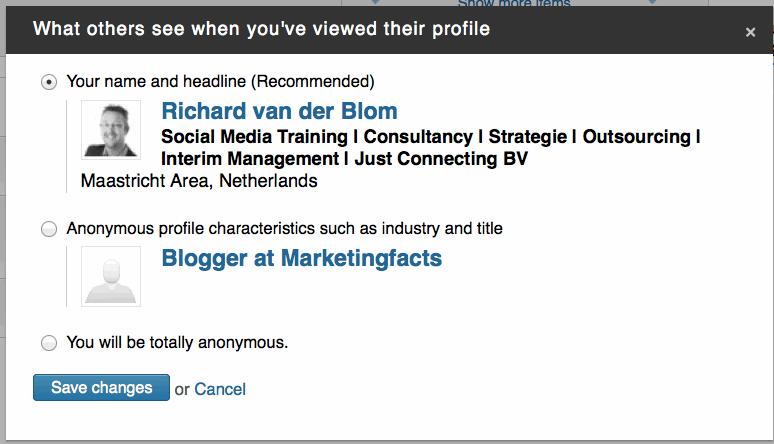Click the 'Maastricht Area, Netherlands' location text
Screen dimensions: 774x444
coord(199,181)
